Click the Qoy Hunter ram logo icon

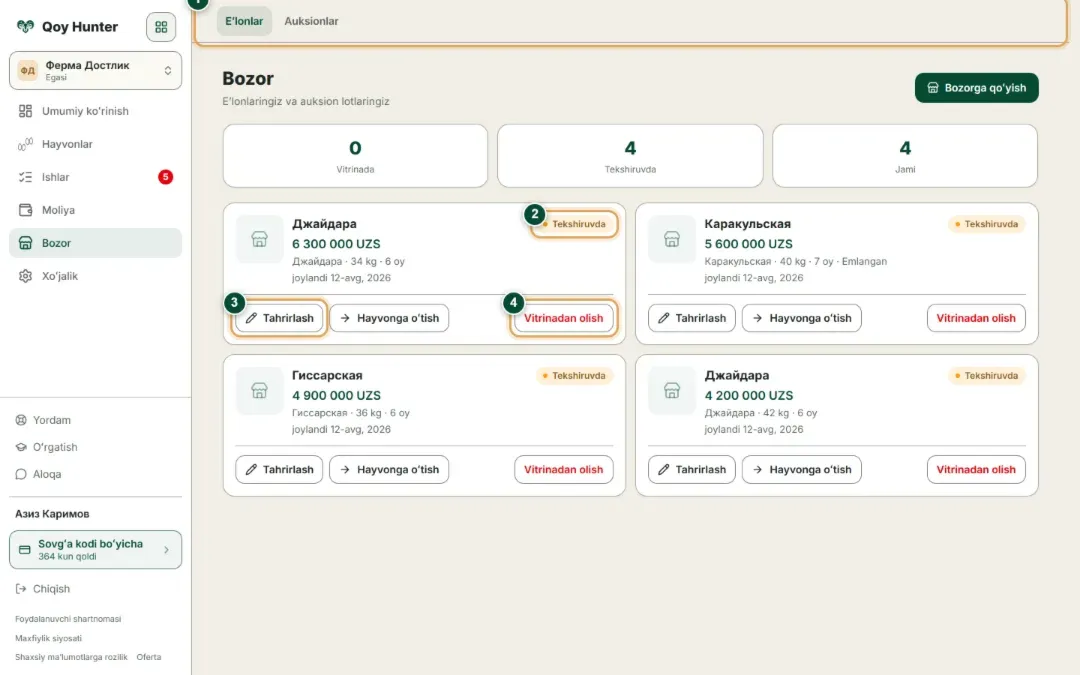click(x=25, y=27)
